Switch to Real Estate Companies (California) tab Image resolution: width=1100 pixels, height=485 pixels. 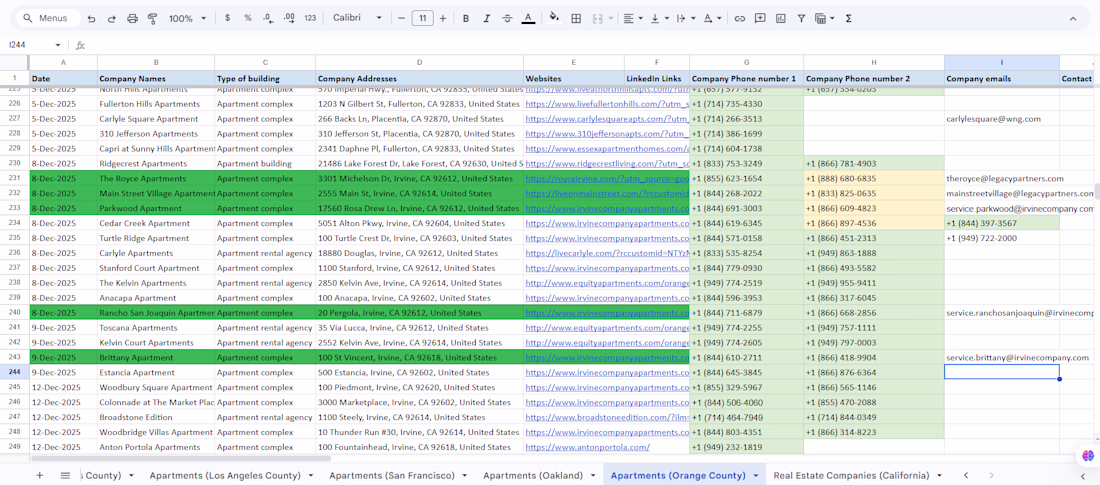point(850,475)
